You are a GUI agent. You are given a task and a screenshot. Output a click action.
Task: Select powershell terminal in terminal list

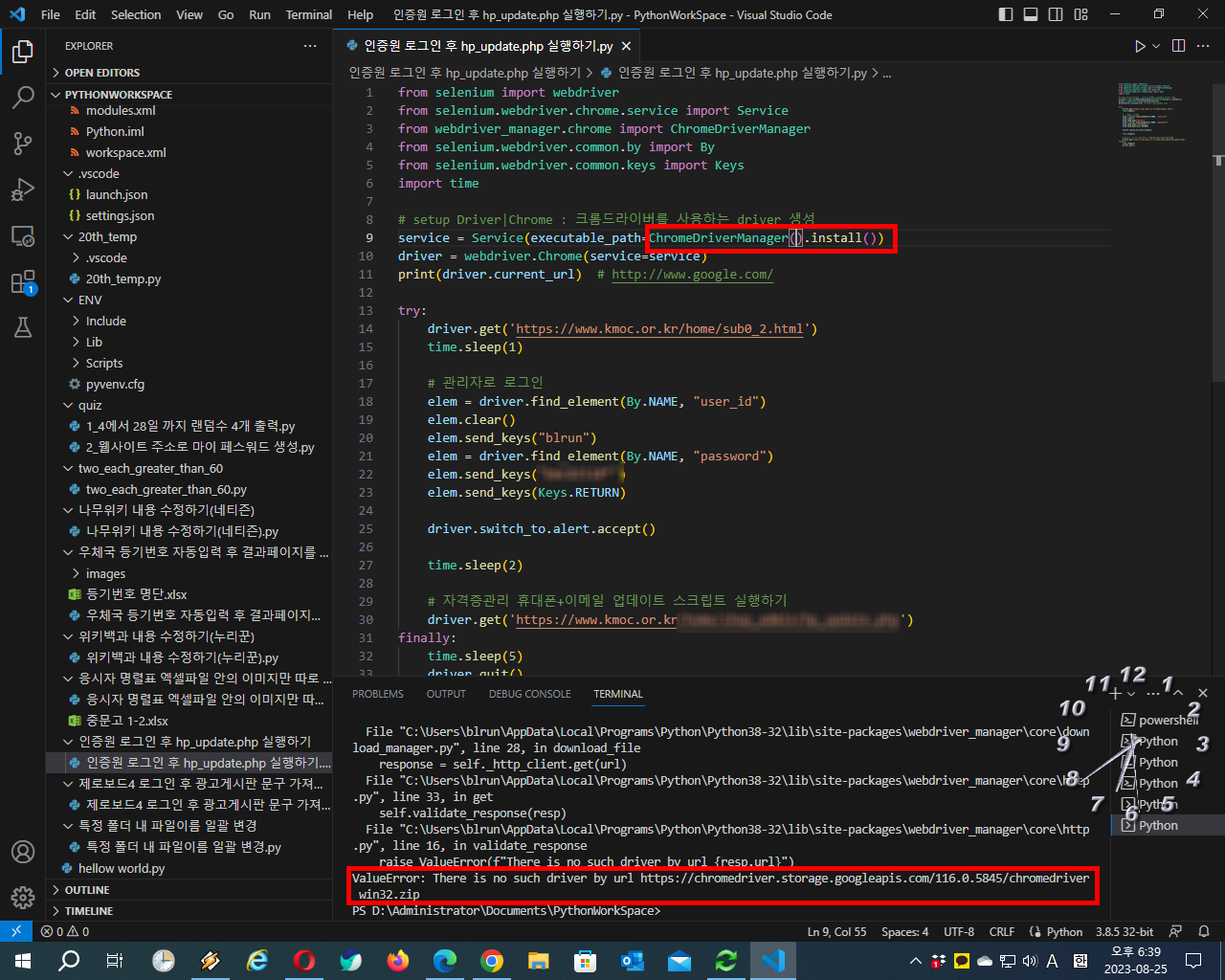[1167, 720]
